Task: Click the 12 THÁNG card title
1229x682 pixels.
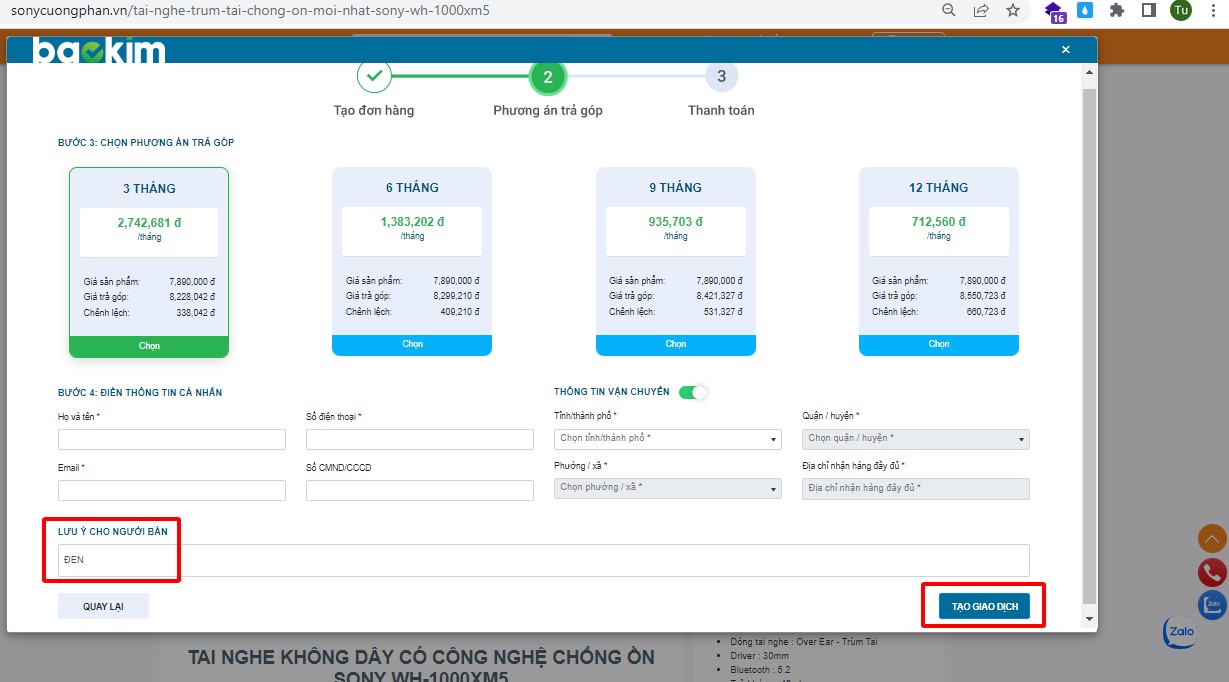Action: [939, 188]
